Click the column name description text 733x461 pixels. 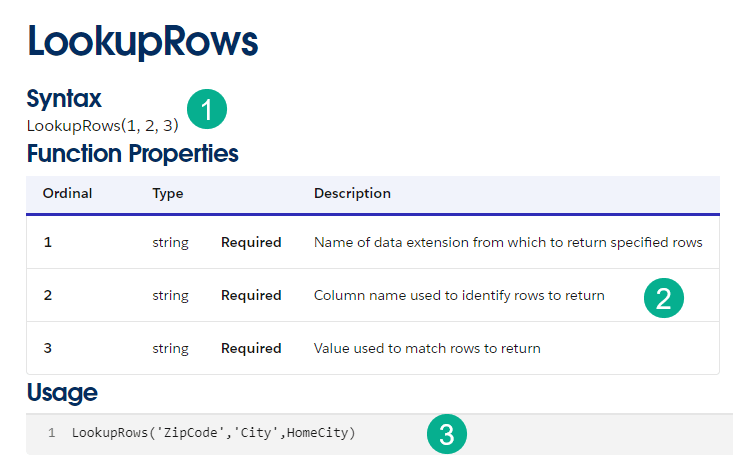[459, 295]
